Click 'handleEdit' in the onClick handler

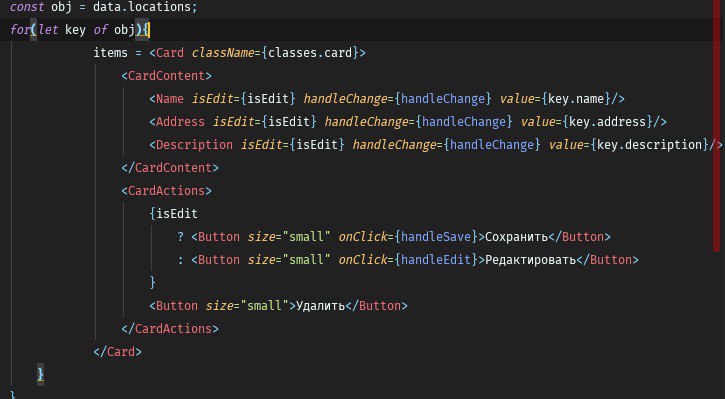(x=436, y=260)
